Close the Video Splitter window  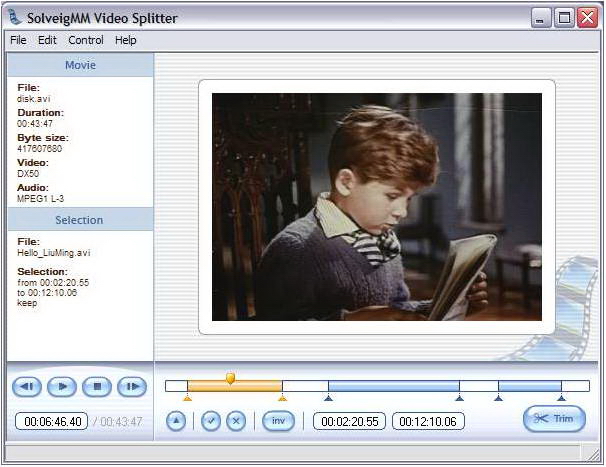[587, 18]
